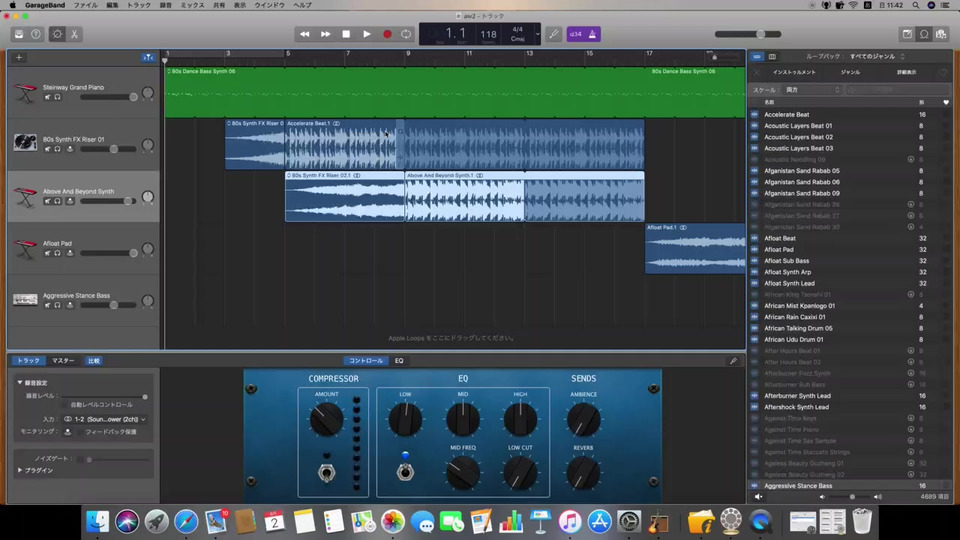Solo the Steinway Grand Piano track headphones
The height and width of the screenshot is (540, 960).
(x=58, y=97)
